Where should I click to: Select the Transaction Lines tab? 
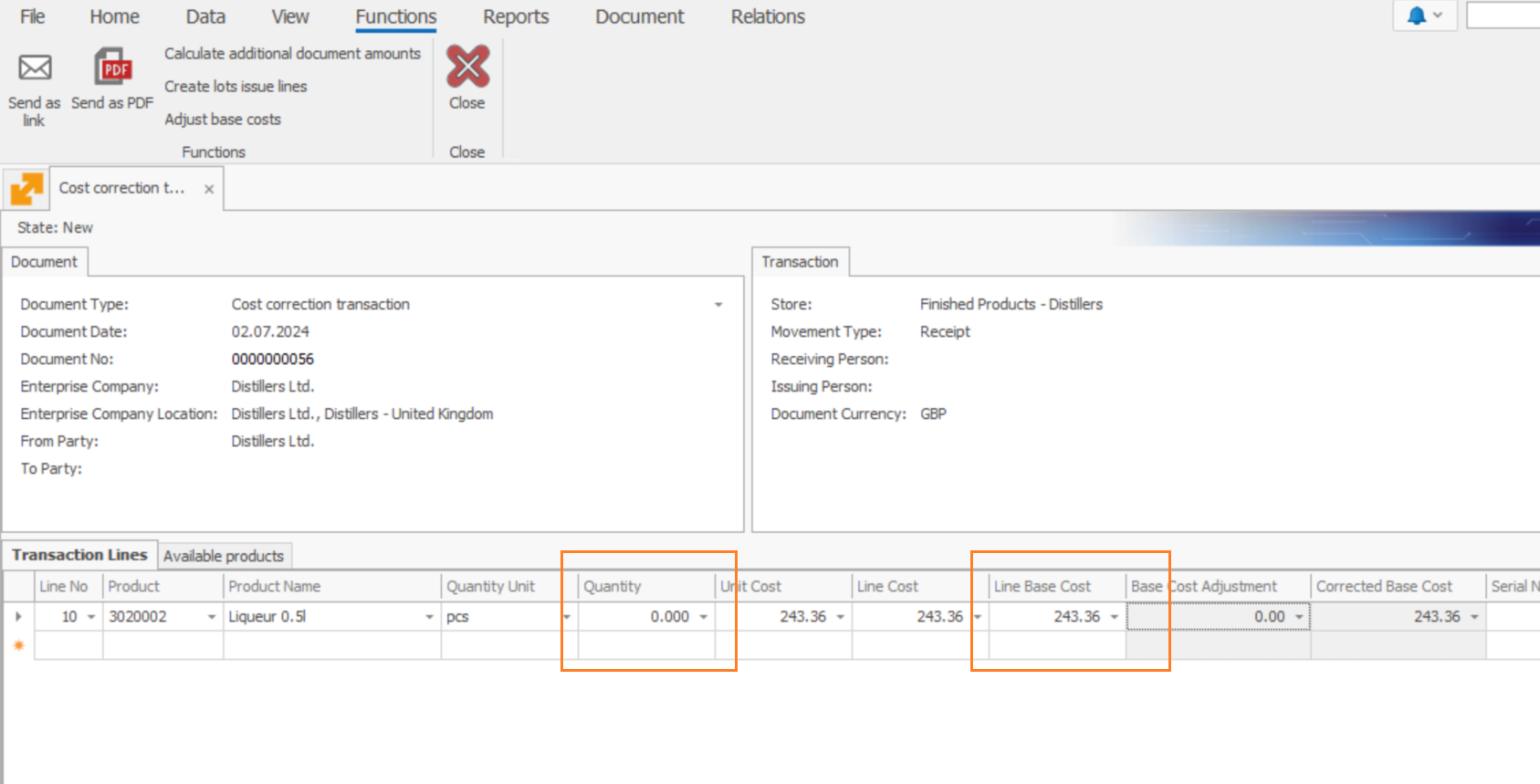[x=79, y=555]
